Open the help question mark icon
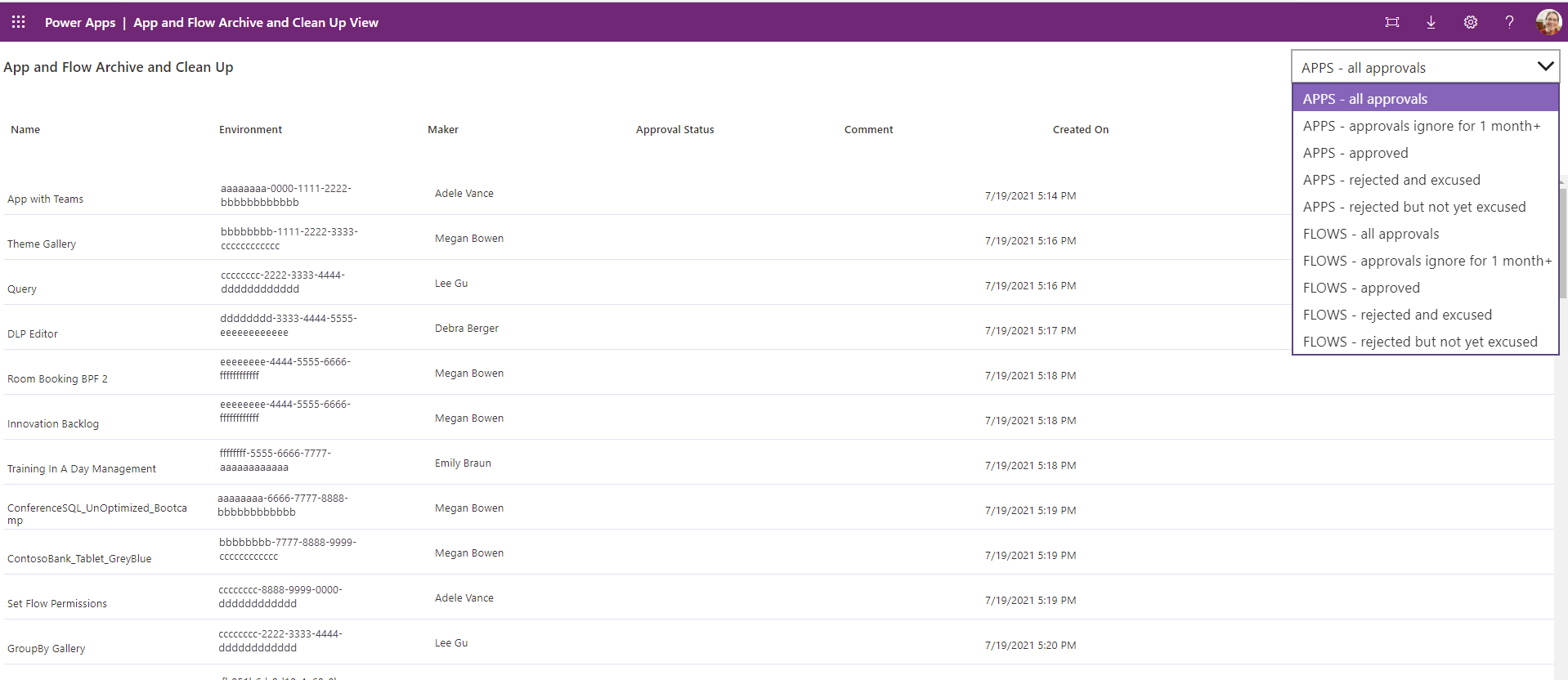This screenshot has width=1568, height=680. pyautogui.click(x=1509, y=22)
